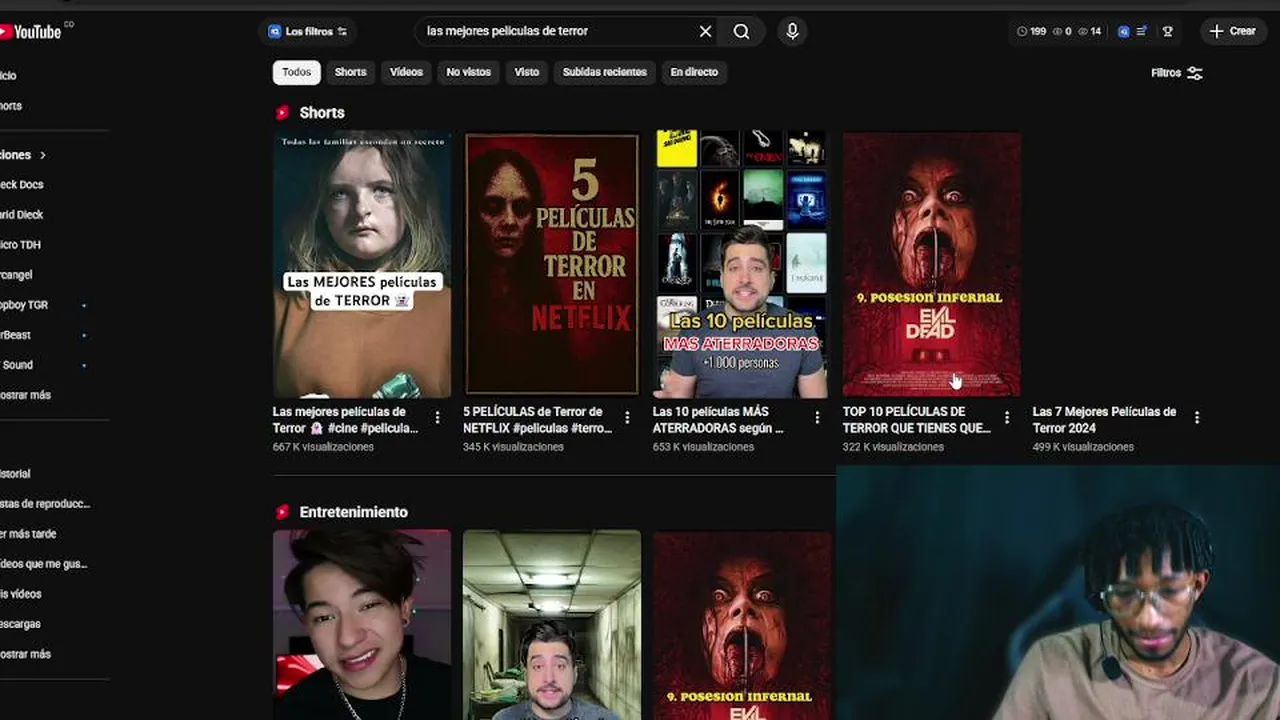This screenshot has width=1280, height=720.
Task: Play the Entretenimiento thumbnail with black-haired person
Action: click(362, 625)
